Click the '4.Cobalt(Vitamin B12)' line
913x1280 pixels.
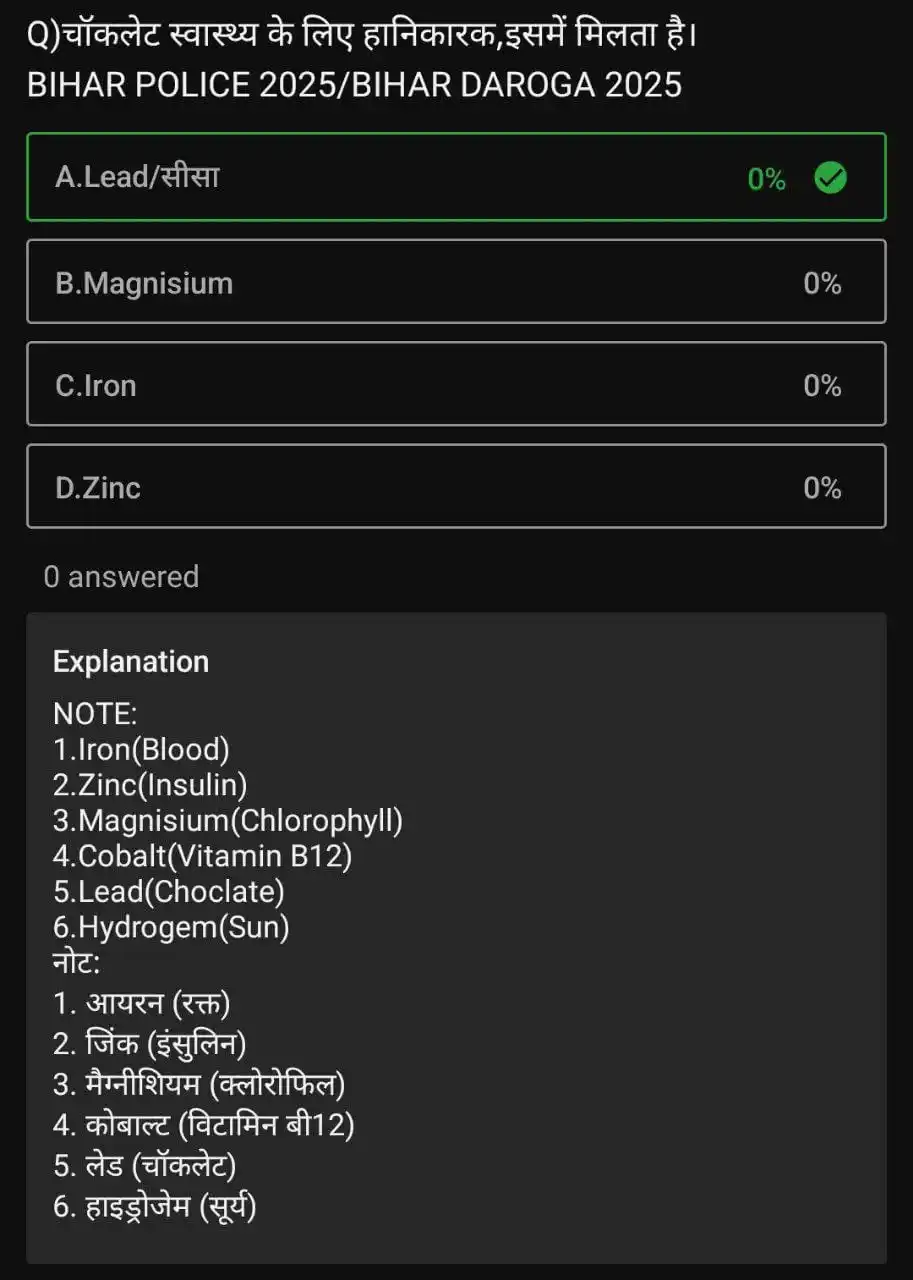[202, 856]
